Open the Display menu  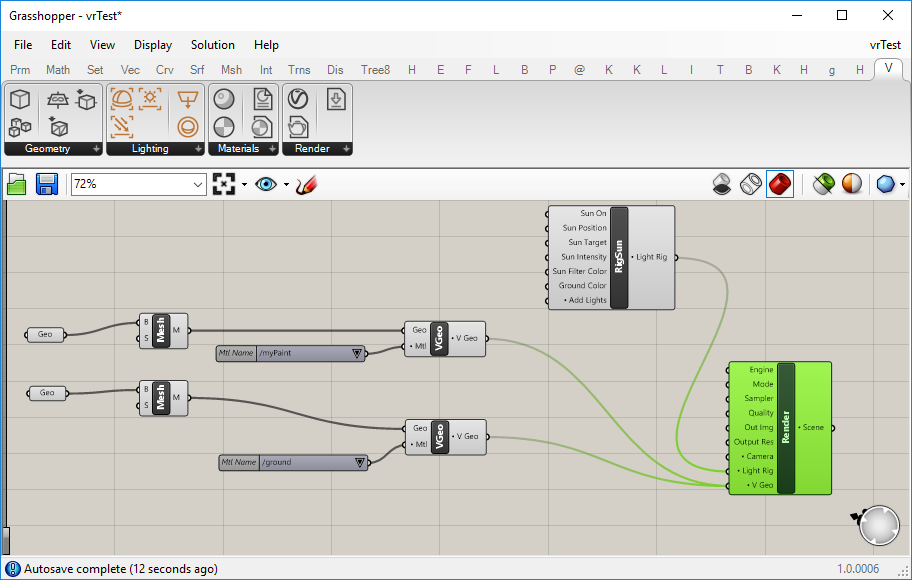[x=153, y=45]
